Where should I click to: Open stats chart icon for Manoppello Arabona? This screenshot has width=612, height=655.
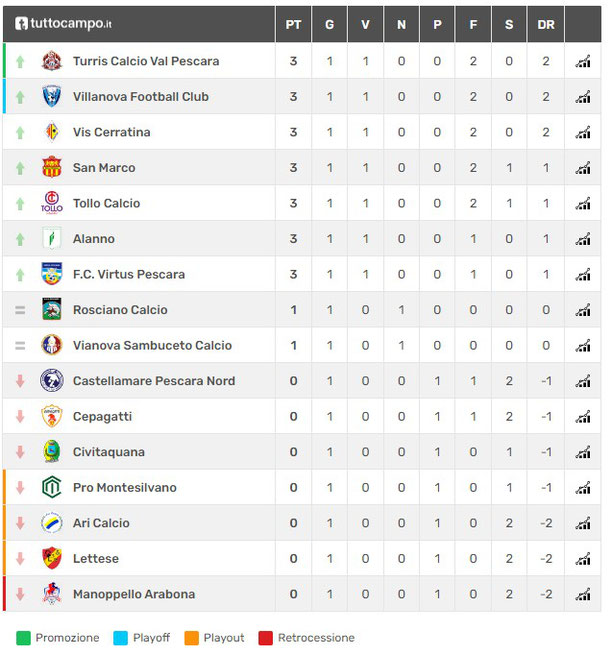(x=583, y=594)
